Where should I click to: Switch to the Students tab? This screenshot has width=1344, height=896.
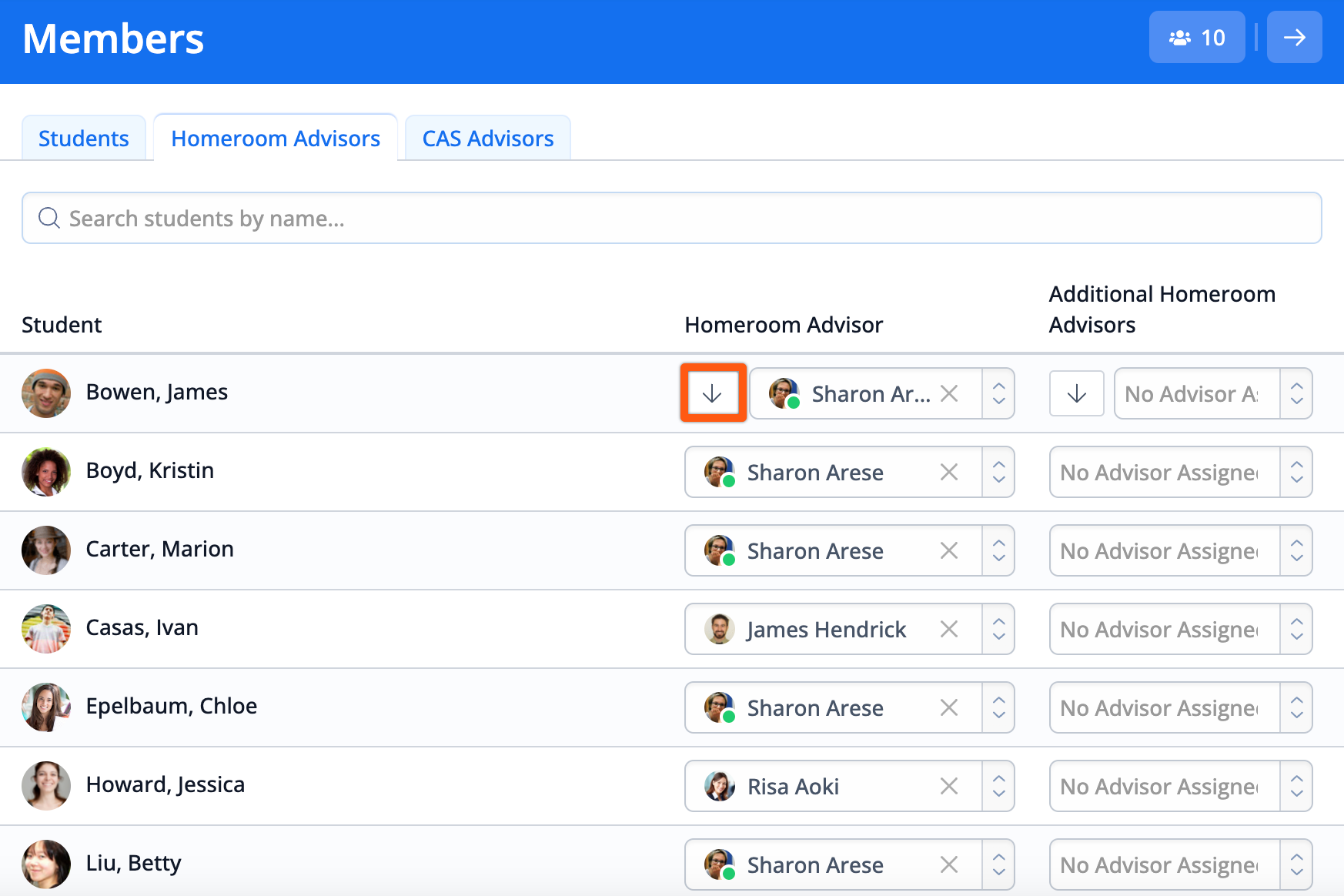pos(84,139)
